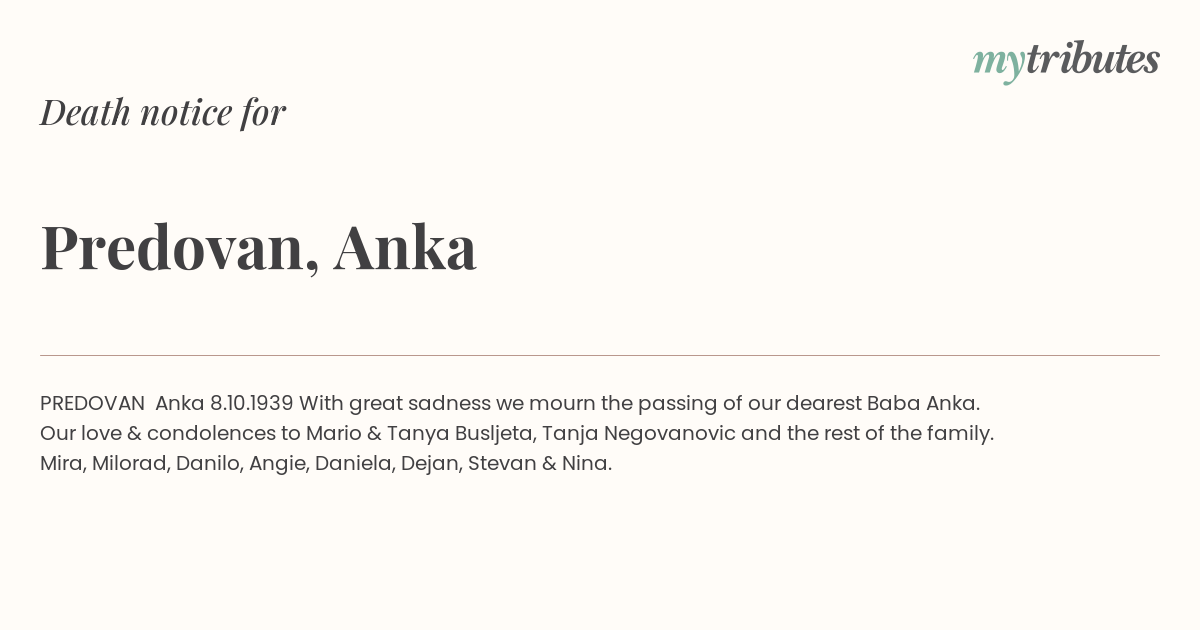This screenshot has width=1200, height=630.
Task: Click the horizontal divider line
Action: point(600,355)
